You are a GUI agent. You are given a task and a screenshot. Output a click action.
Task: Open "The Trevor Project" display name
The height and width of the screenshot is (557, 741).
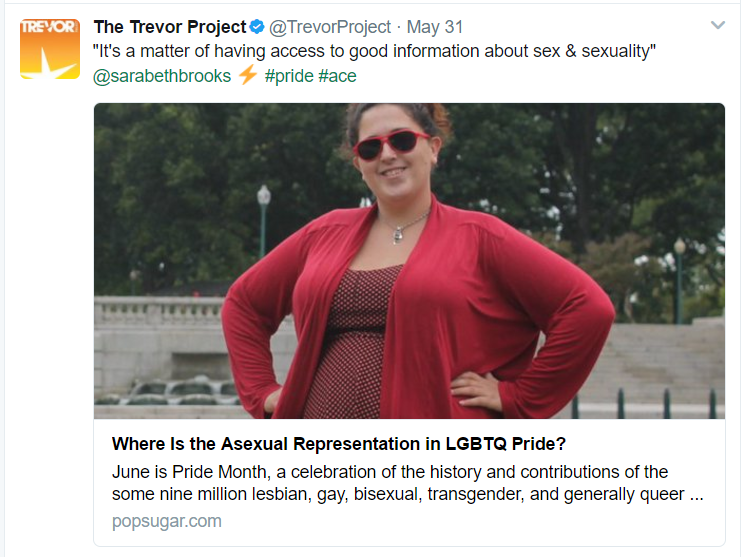click(x=169, y=27)
